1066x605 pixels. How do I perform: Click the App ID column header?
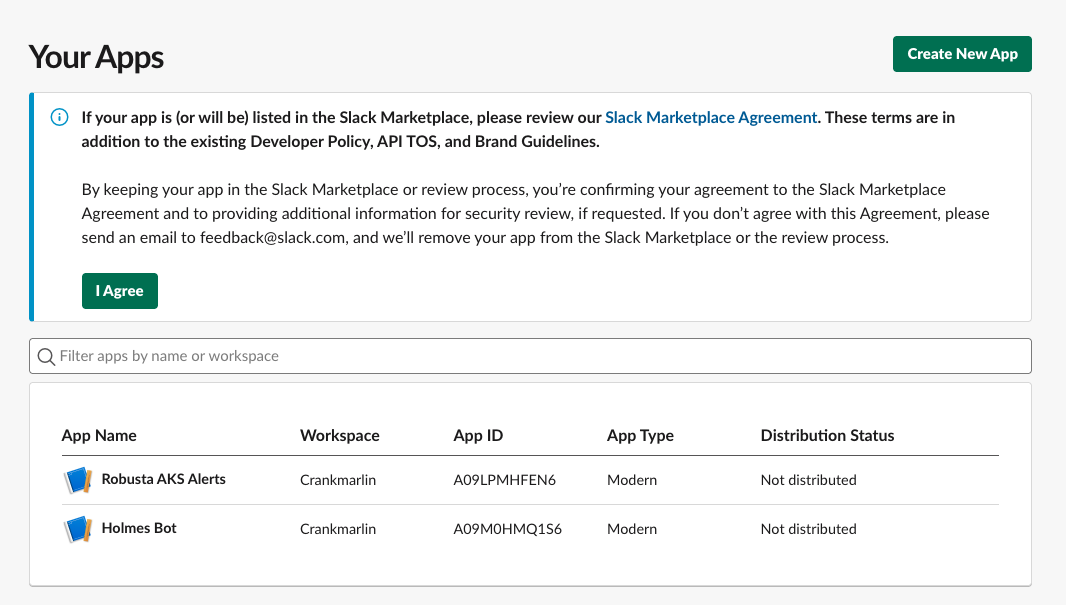[478, 435]
